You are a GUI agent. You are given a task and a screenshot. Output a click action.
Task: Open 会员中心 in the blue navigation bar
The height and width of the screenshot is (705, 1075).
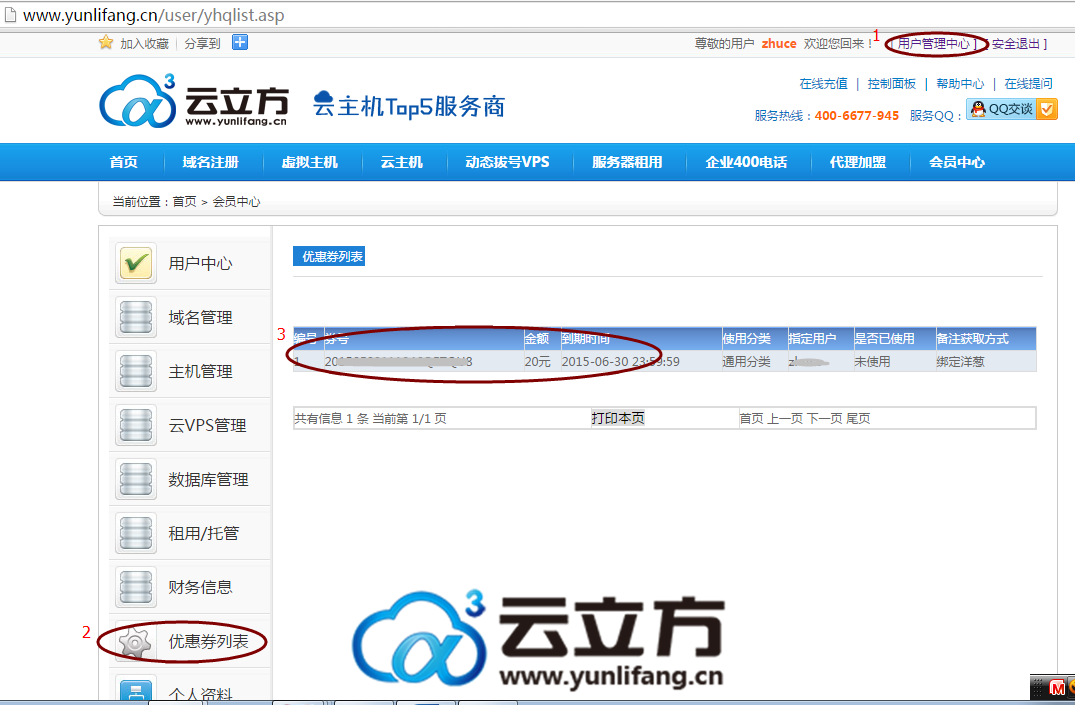(x=957, y=163)
